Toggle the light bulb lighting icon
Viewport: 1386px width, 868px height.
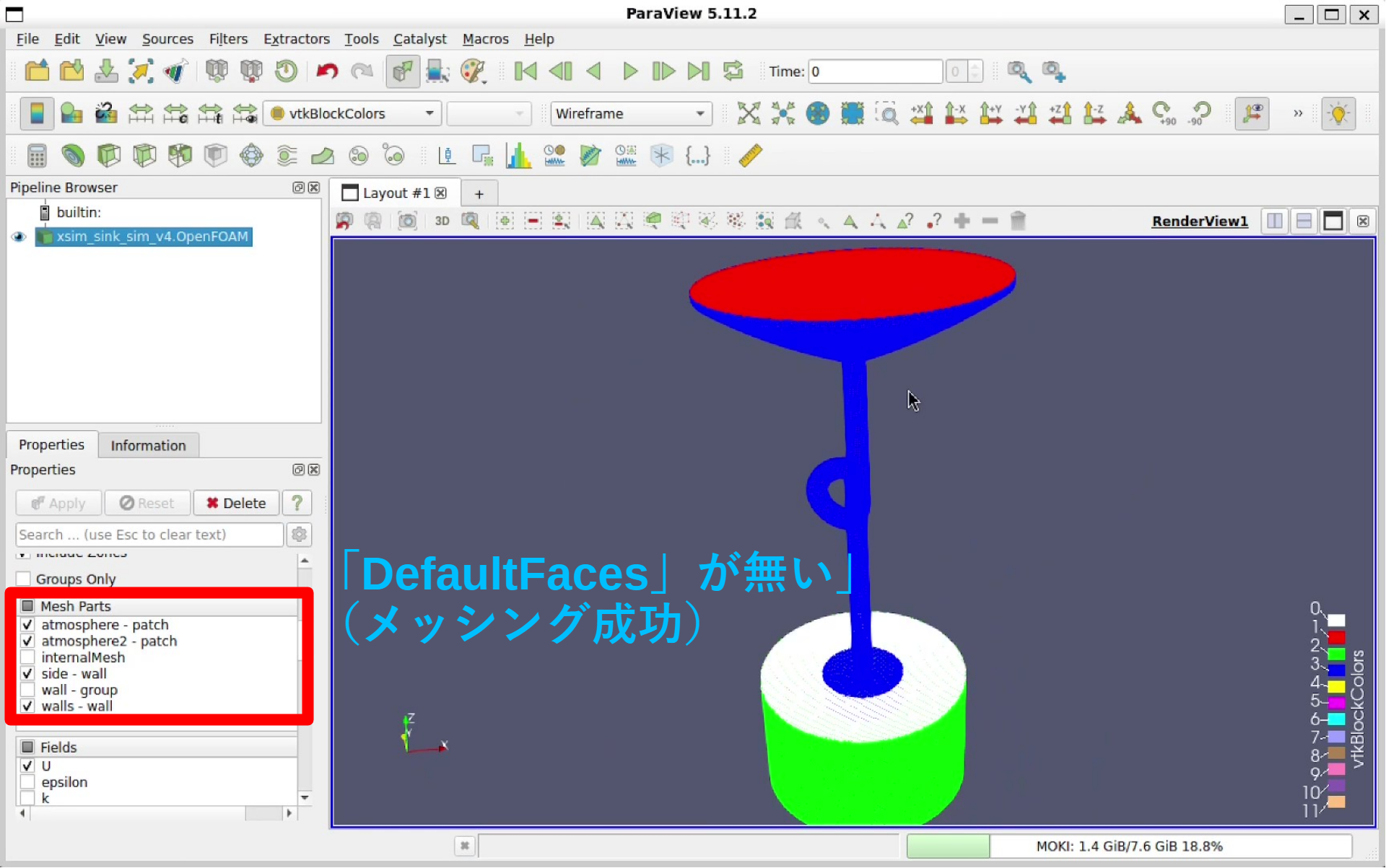(x=1338, y=113)
